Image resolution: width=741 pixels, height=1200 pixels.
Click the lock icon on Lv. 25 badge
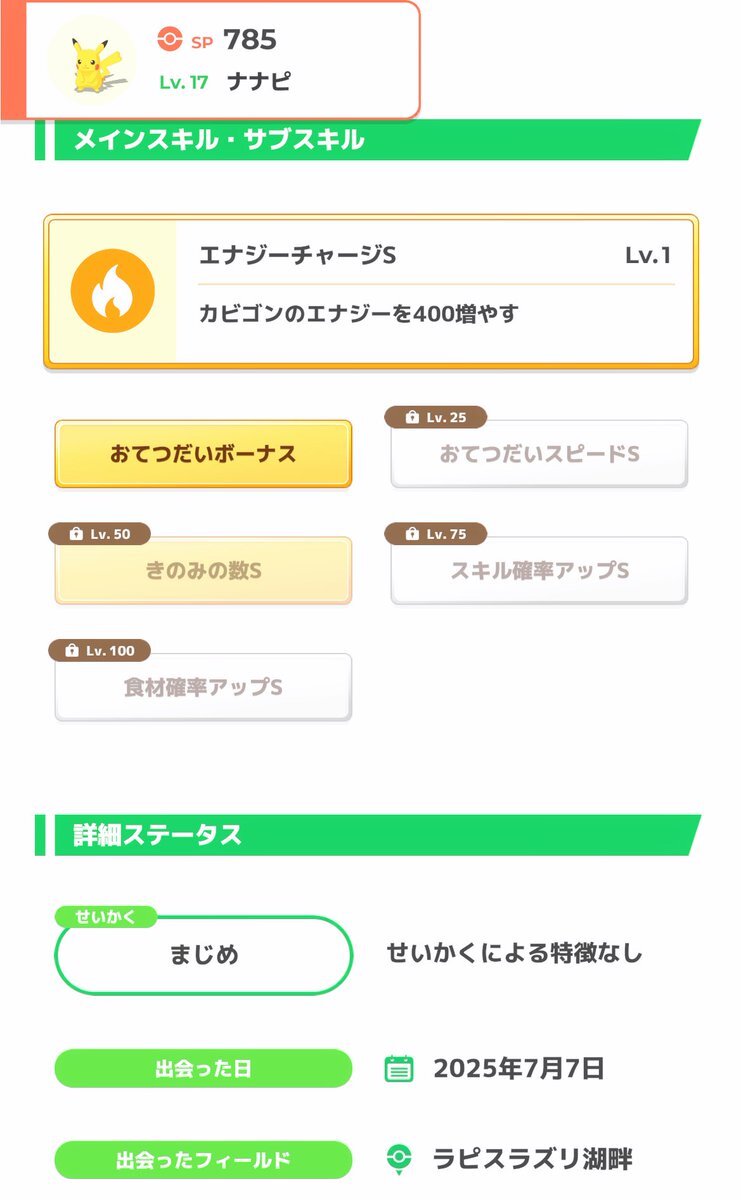[x=412, y=418]
